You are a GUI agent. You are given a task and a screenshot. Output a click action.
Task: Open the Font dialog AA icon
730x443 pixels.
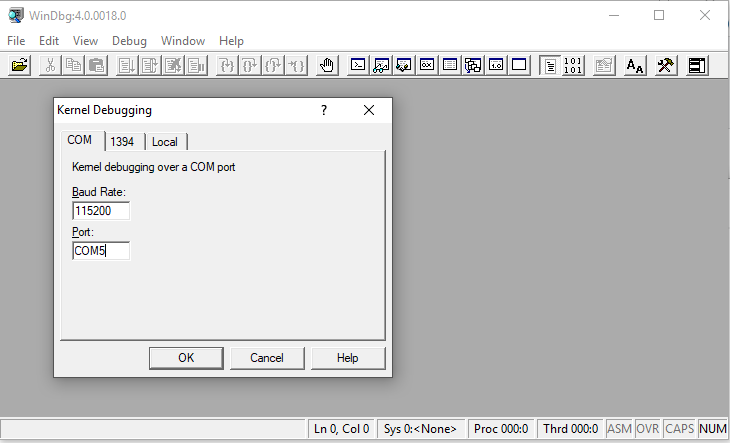635,65
